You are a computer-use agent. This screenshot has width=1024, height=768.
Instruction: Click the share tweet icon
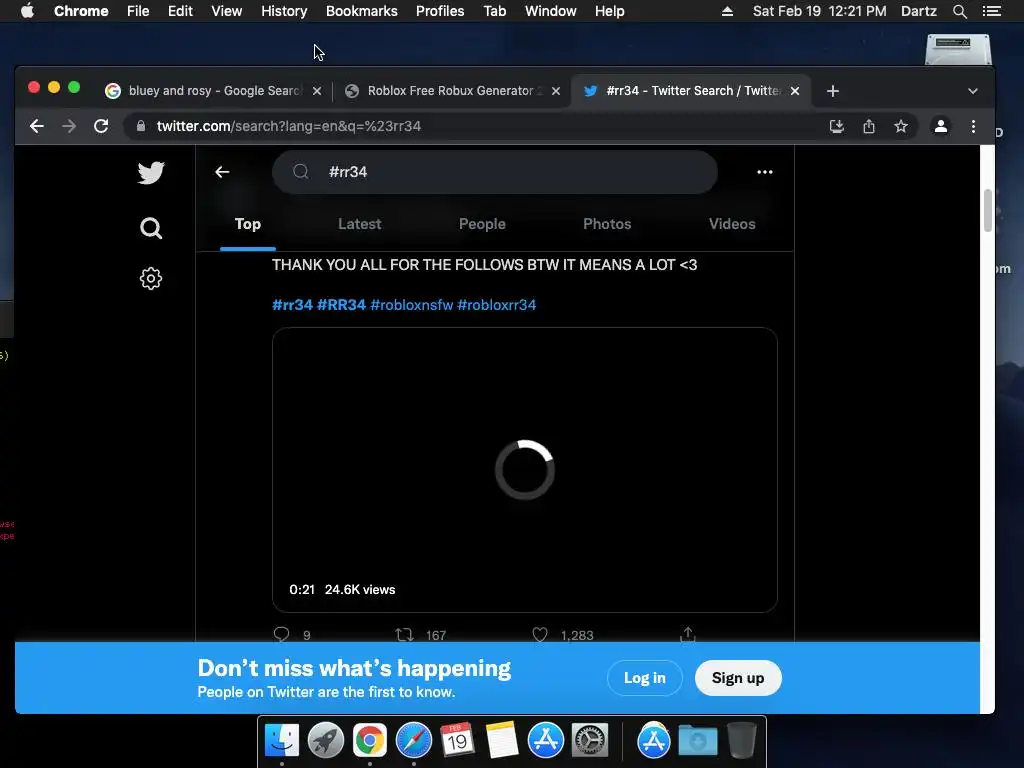[x=688, y=633]
